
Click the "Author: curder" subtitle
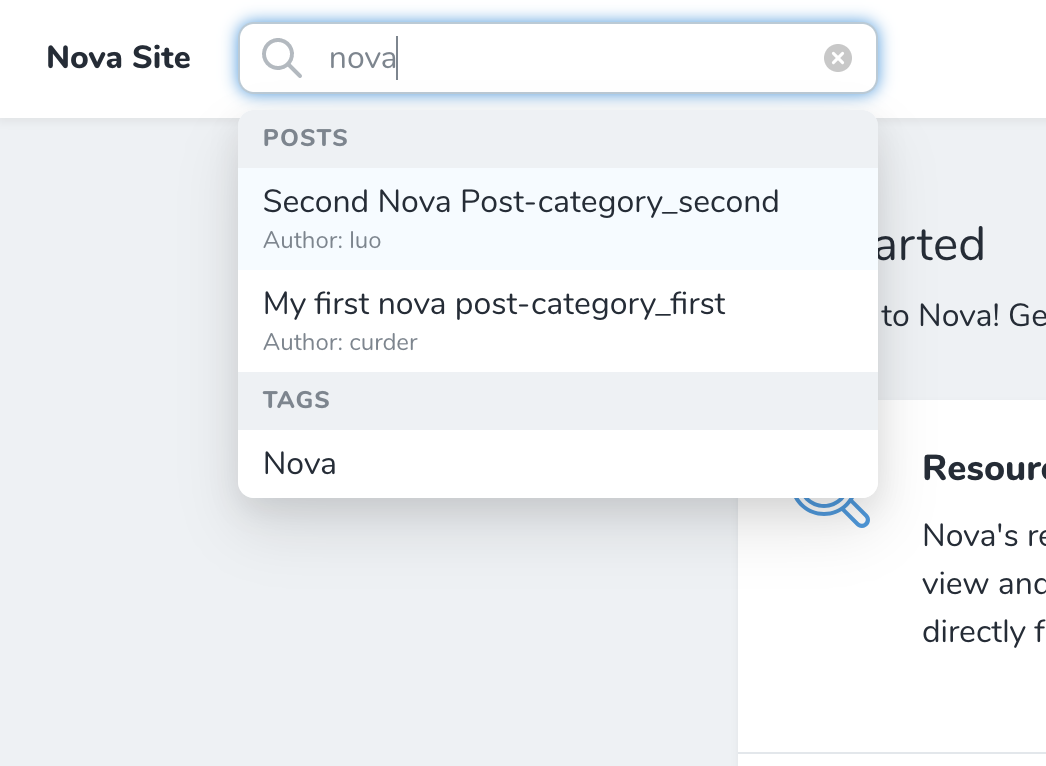coord(340,342)
